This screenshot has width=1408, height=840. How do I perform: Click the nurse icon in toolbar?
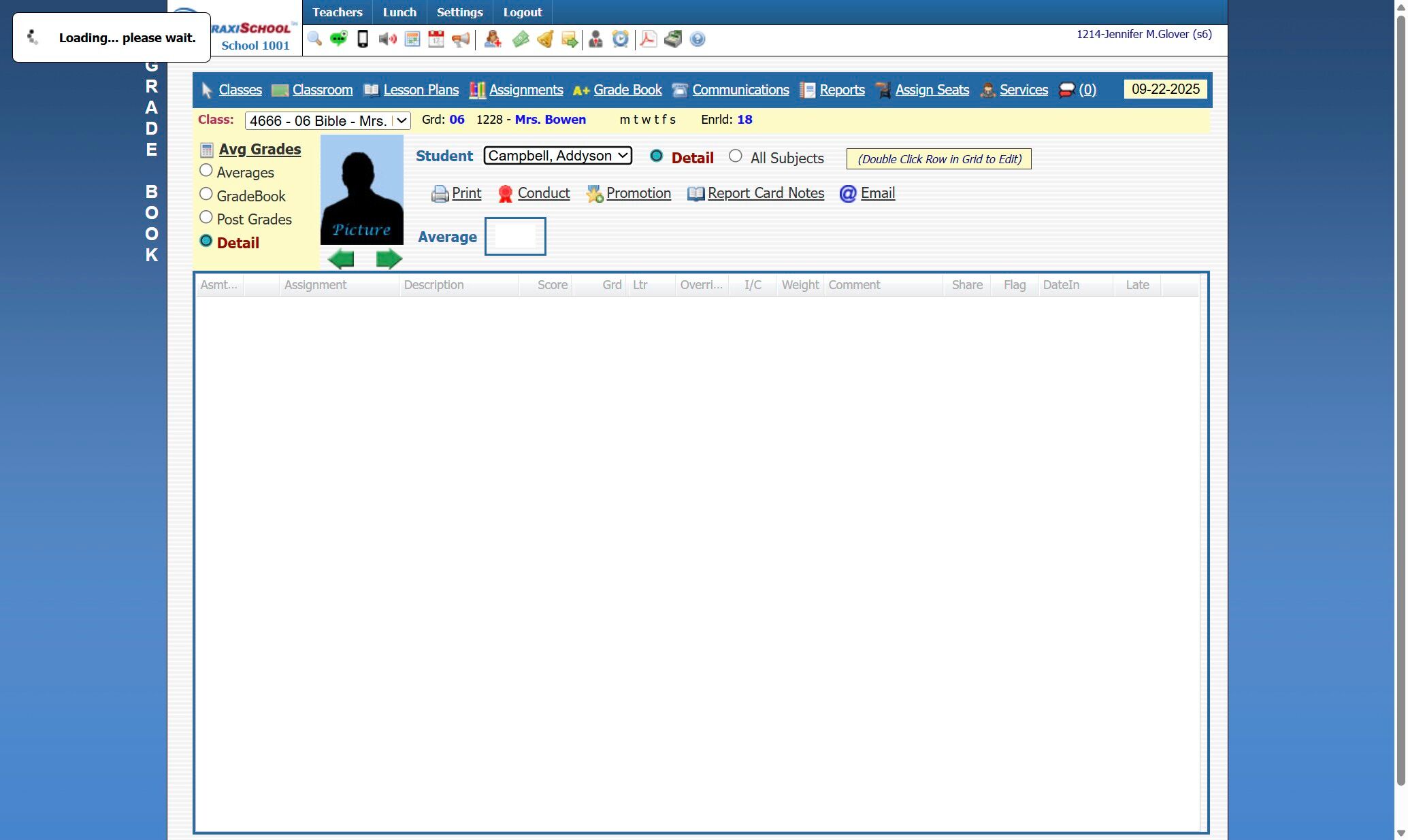(493, 39)
